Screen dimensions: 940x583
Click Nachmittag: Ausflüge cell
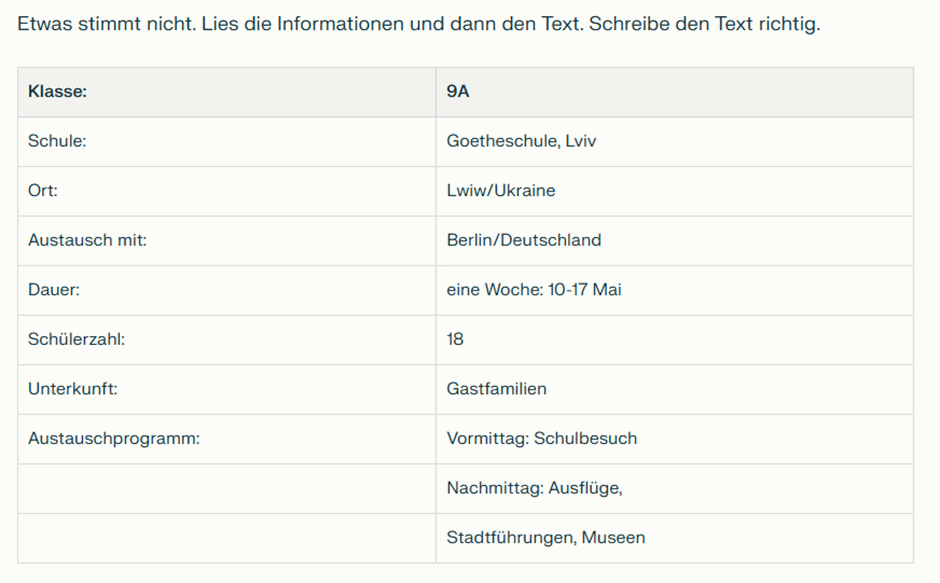[674, 489]
